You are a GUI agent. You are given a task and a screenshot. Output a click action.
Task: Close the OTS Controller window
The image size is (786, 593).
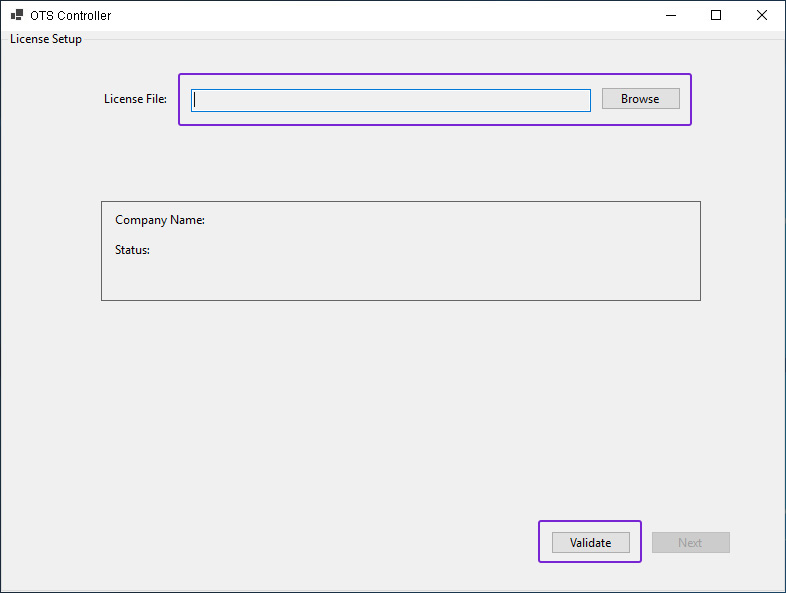(762, 15)
